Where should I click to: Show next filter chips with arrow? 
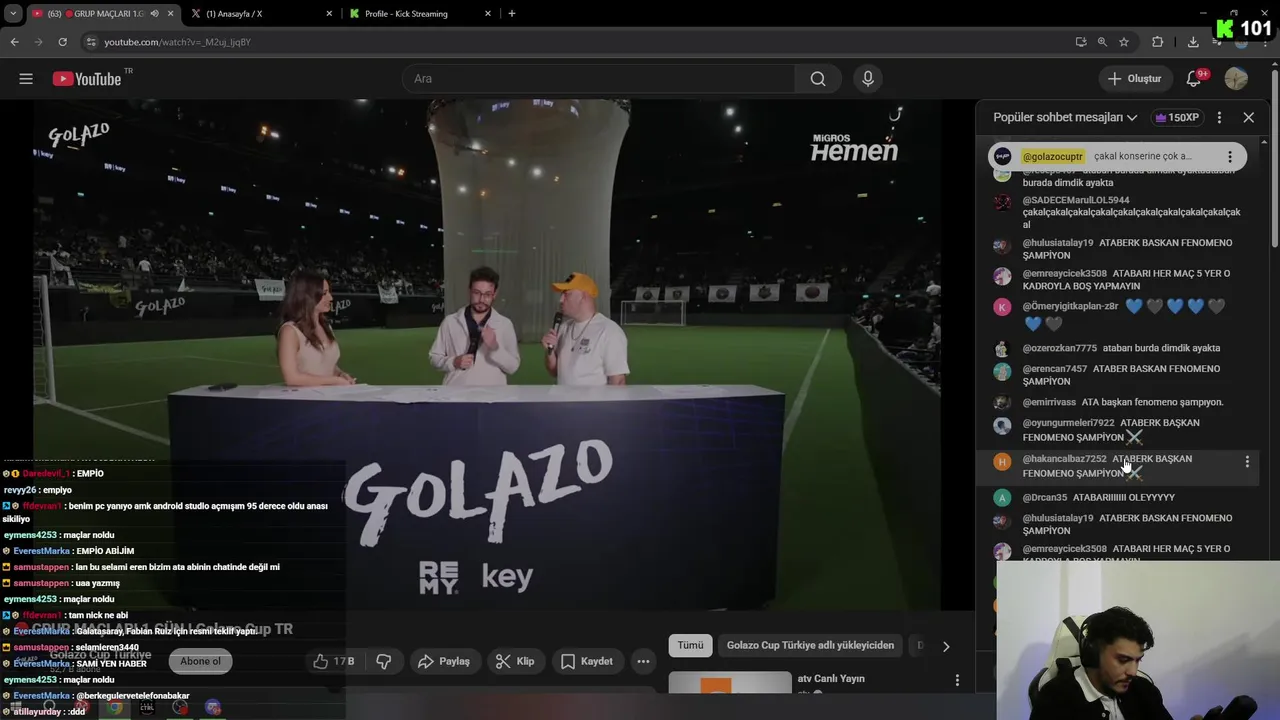(x=946, y=646)
